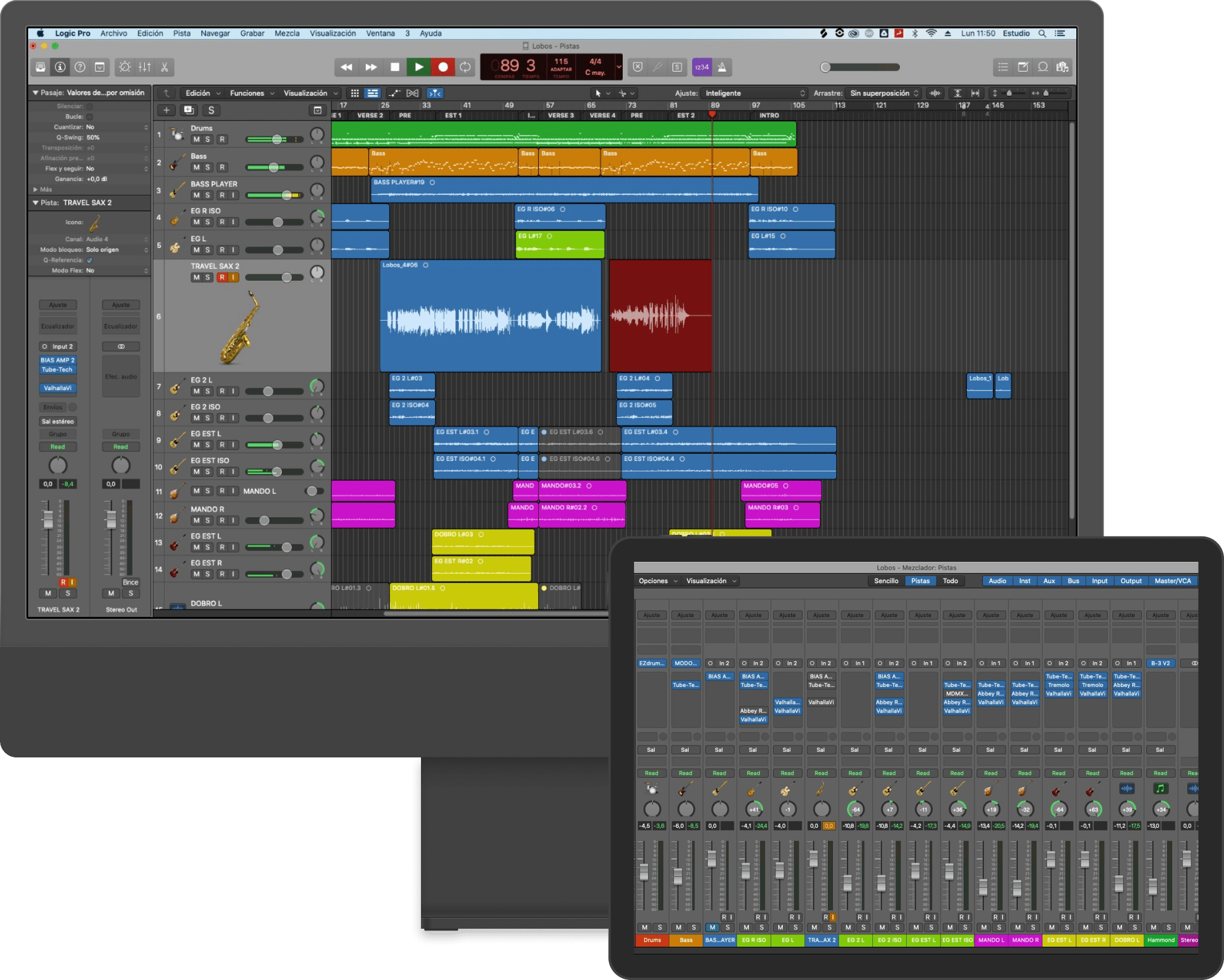The image size is (1224, 980).
Task: Click the red Record button
Action: (x=443, y=67)
